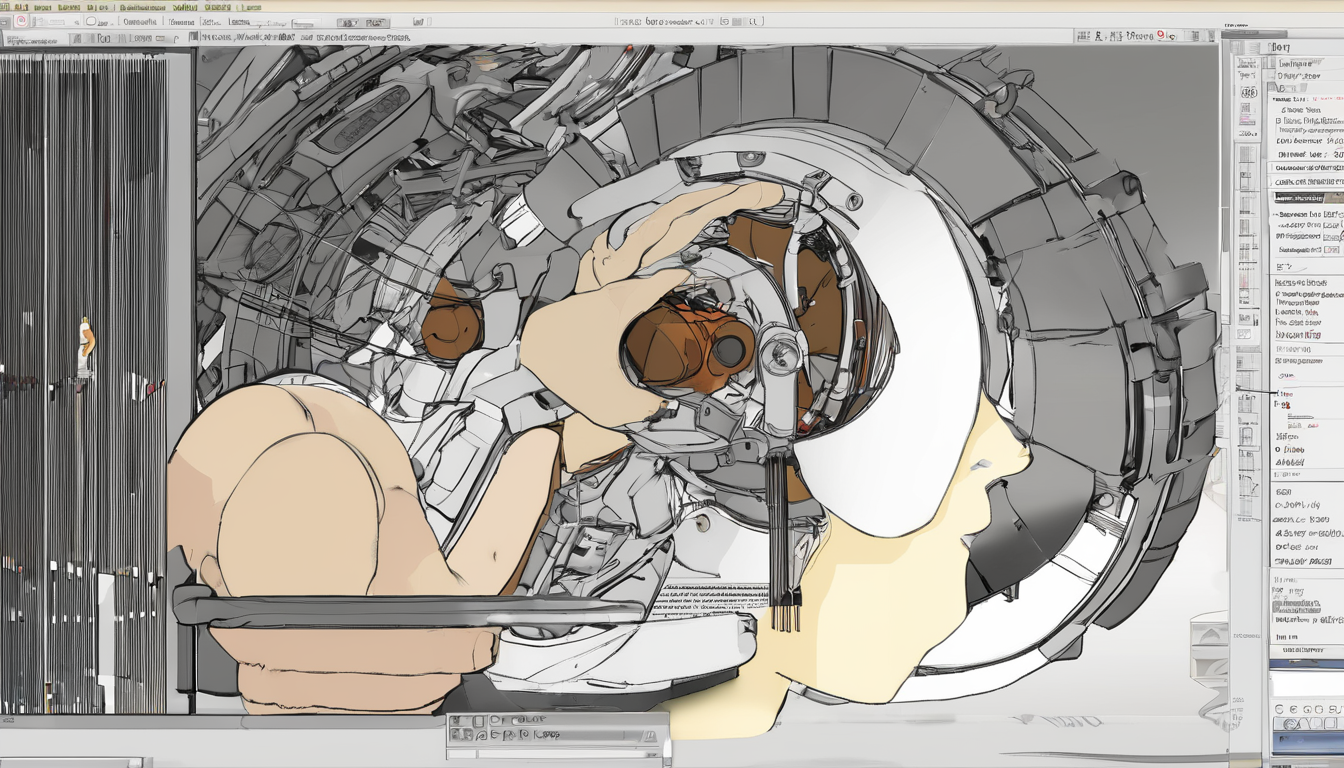This screenshot has width=1344, height=768.
Task: Toggle the radio circle at the start of the bottom-right toolbar
Action: 1278,709
